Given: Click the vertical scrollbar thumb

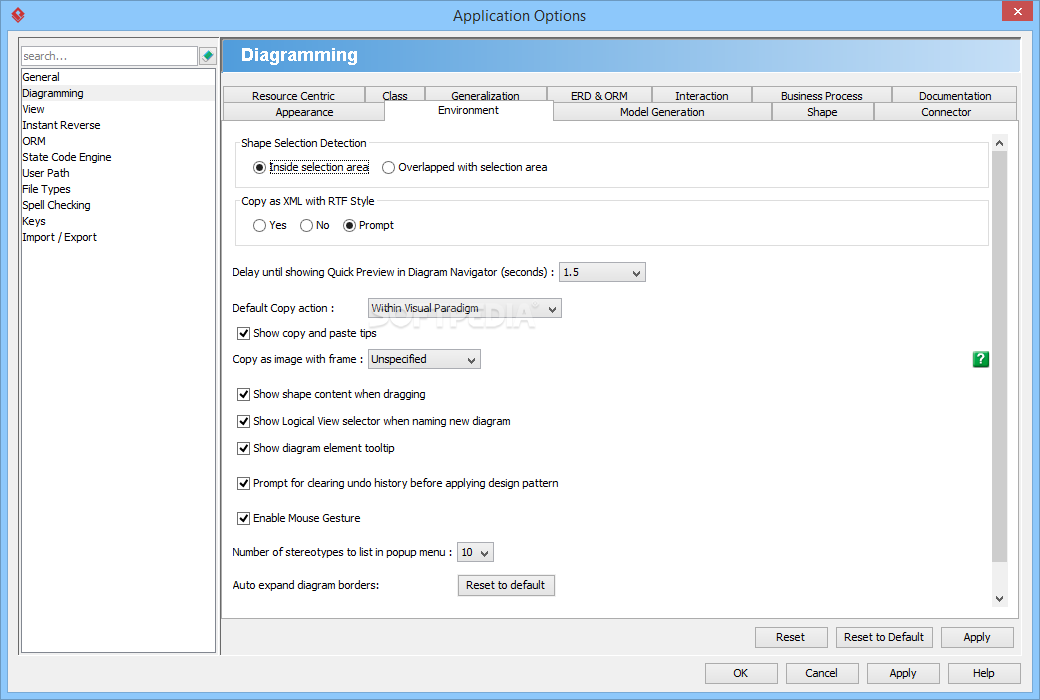Looking at the screenshot, I should pyautogui.click(x=1000, y=357).
